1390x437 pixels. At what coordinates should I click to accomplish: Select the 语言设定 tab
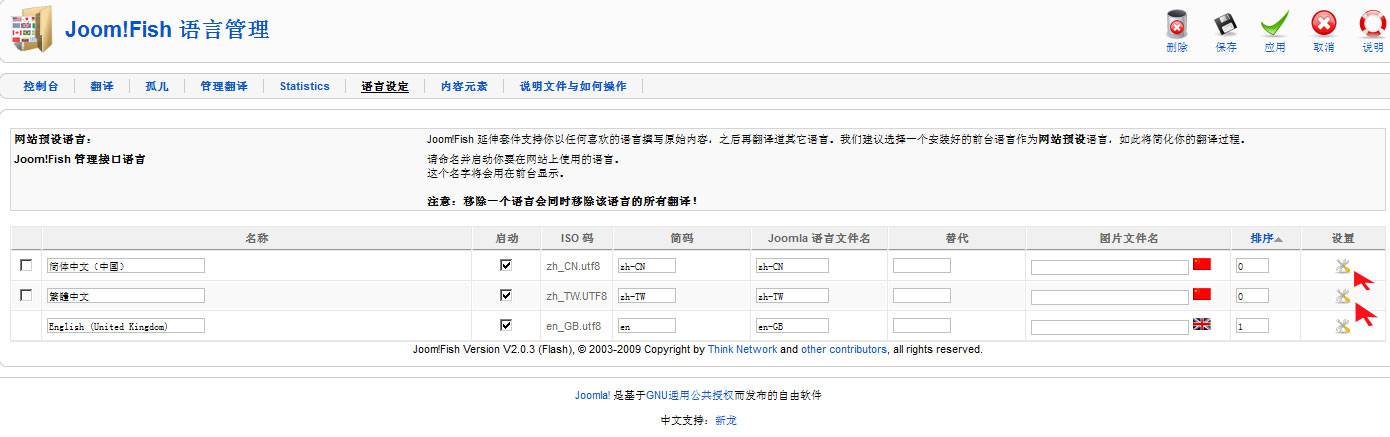click(x=385, y=86)
